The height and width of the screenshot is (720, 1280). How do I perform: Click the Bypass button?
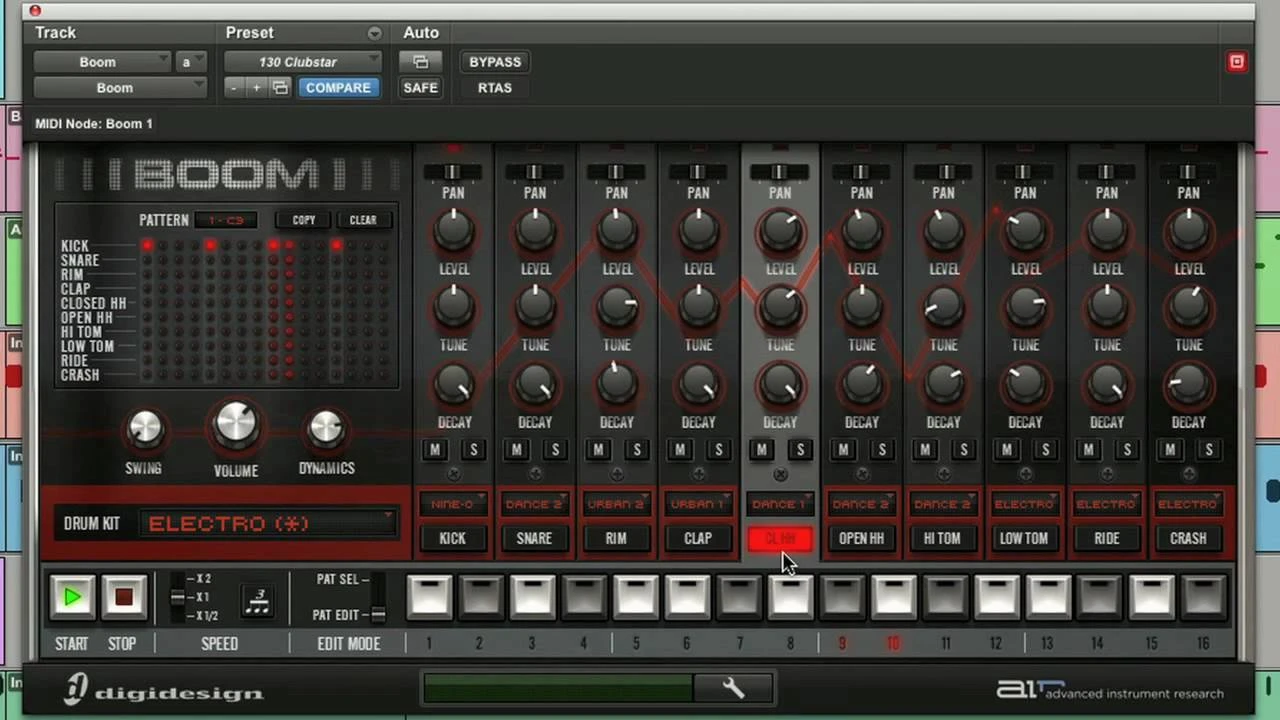[495, 62]
